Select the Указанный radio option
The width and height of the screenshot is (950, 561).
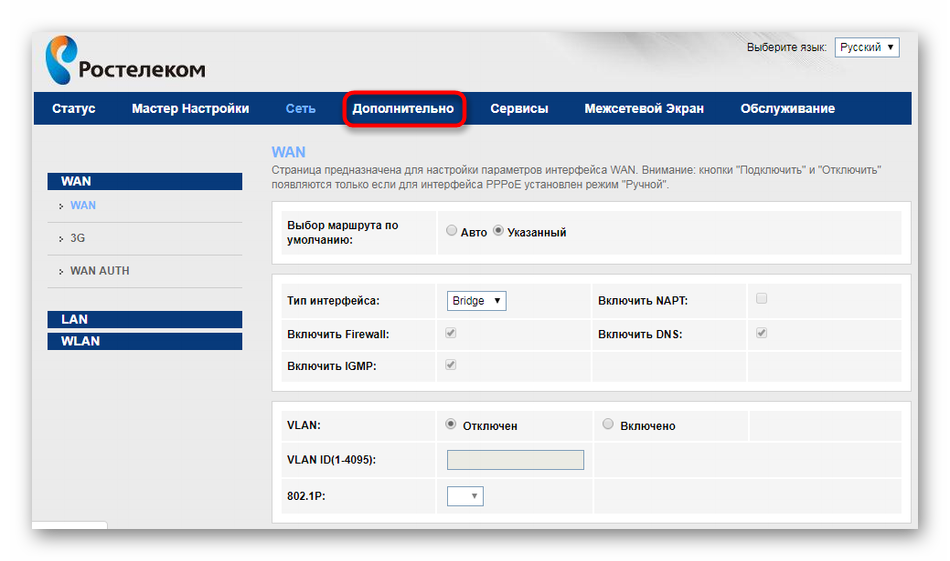click(499, 232)
